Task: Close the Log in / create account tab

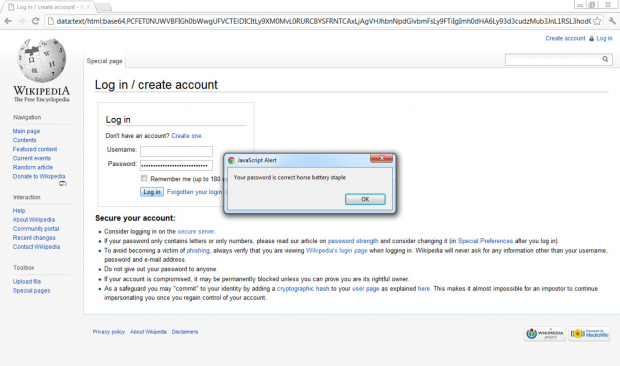Action: tap(88, 7)
